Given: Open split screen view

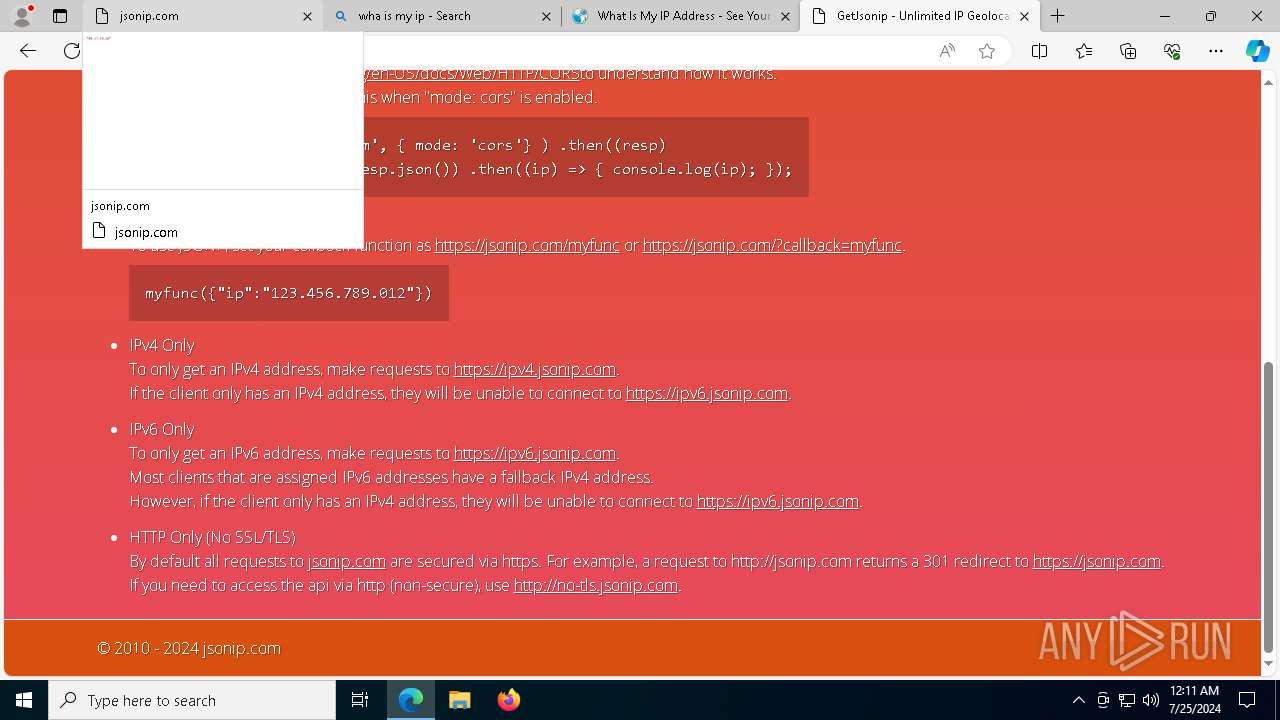Looking at the screenshot, I should (1039, 51).
